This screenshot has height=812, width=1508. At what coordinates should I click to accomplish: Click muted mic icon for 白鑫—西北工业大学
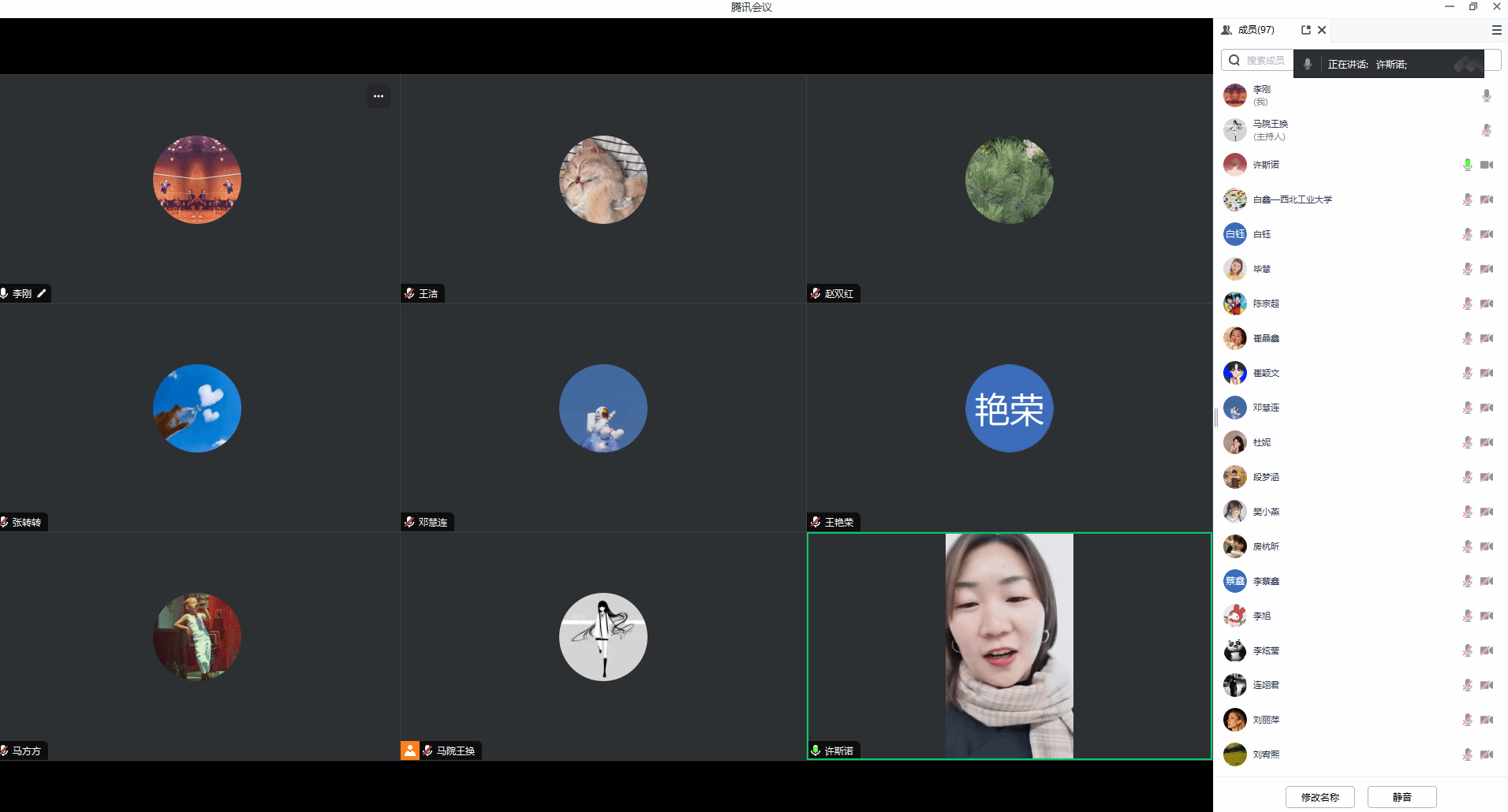click(x=1467, y=199)
